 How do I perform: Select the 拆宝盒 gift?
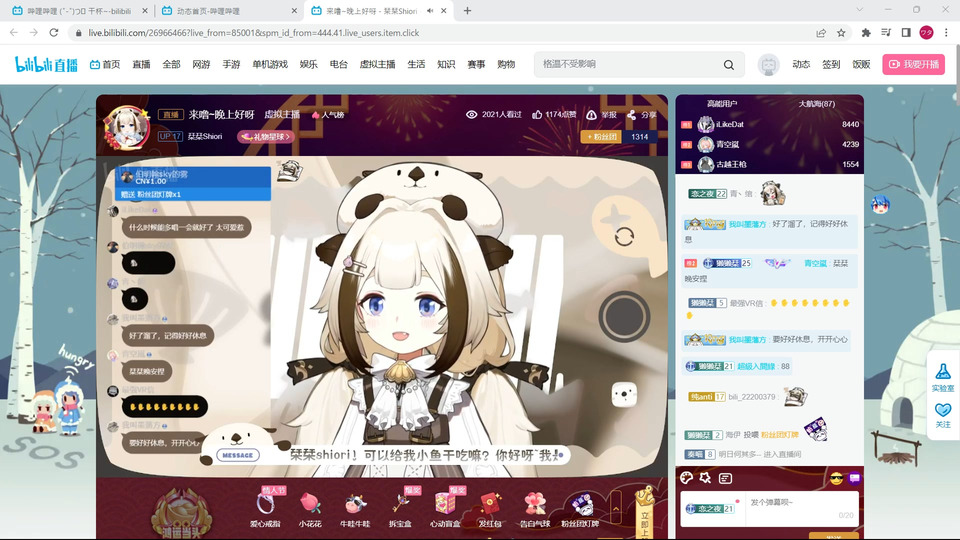(x=400, y=509)
